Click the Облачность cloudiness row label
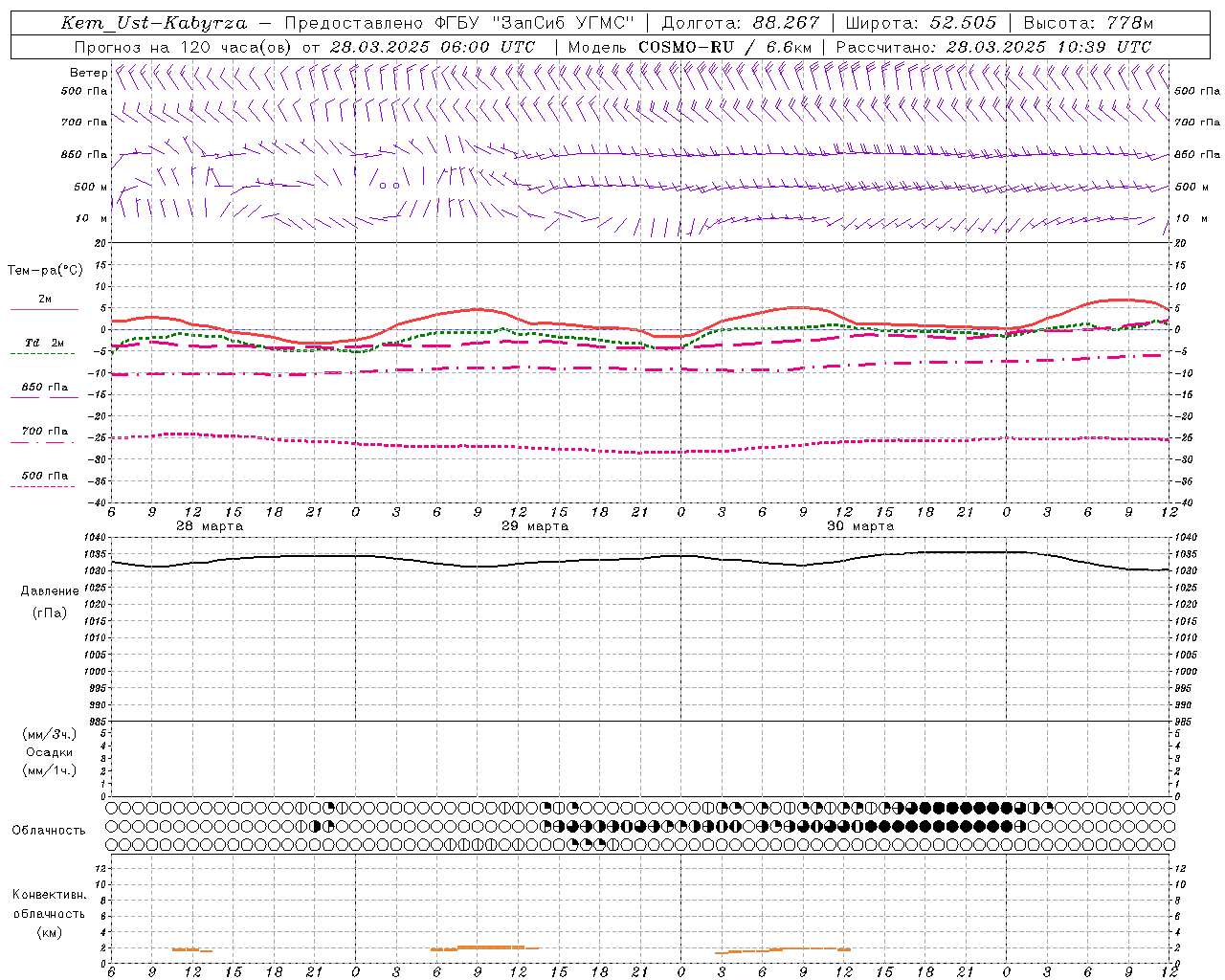The height and width of the screenshot is (980, 1225). (49, 830)
